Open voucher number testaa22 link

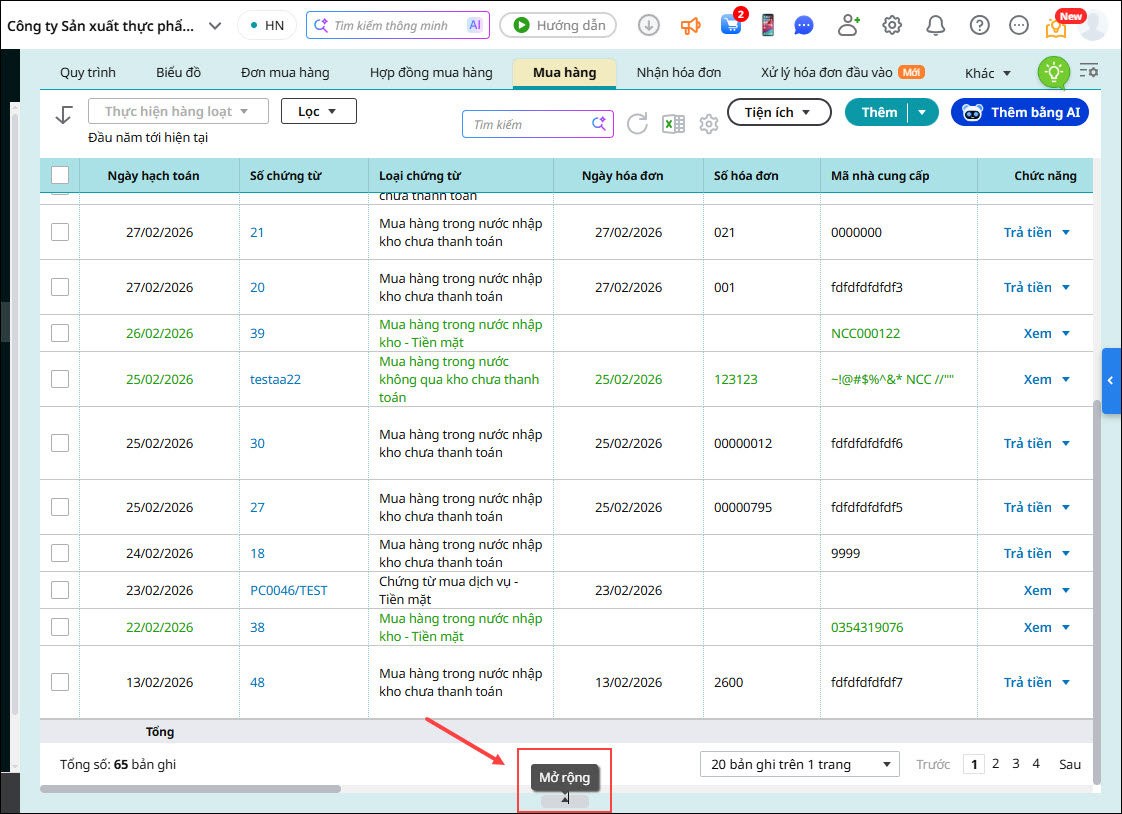[x=275, y=379]
